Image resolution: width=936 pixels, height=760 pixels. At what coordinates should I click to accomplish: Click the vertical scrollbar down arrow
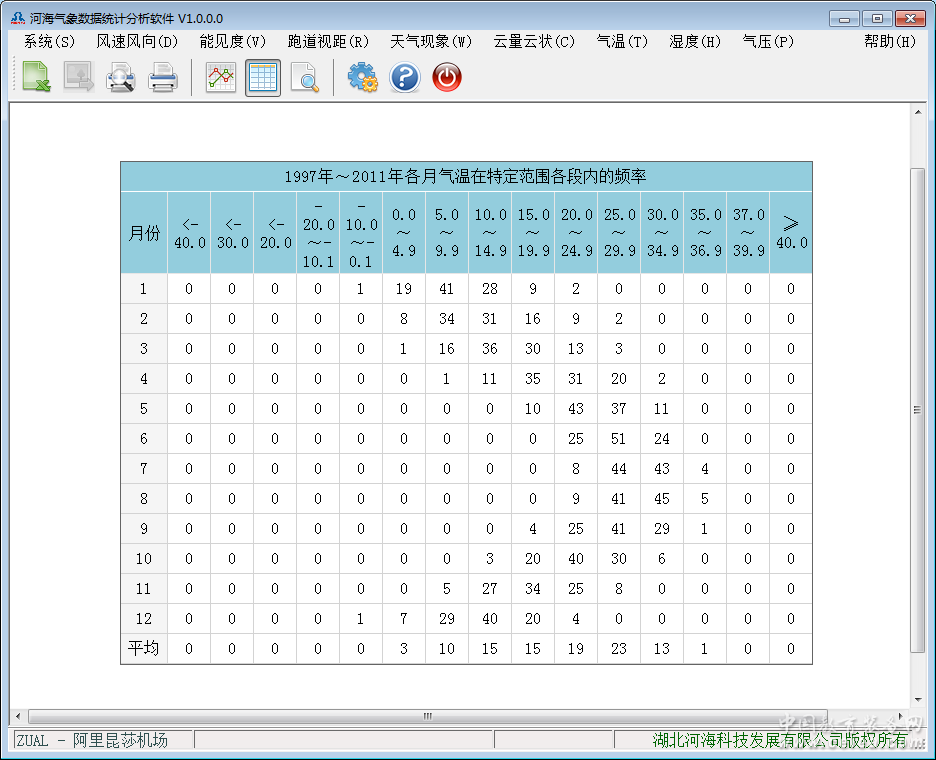coord(918,700)
